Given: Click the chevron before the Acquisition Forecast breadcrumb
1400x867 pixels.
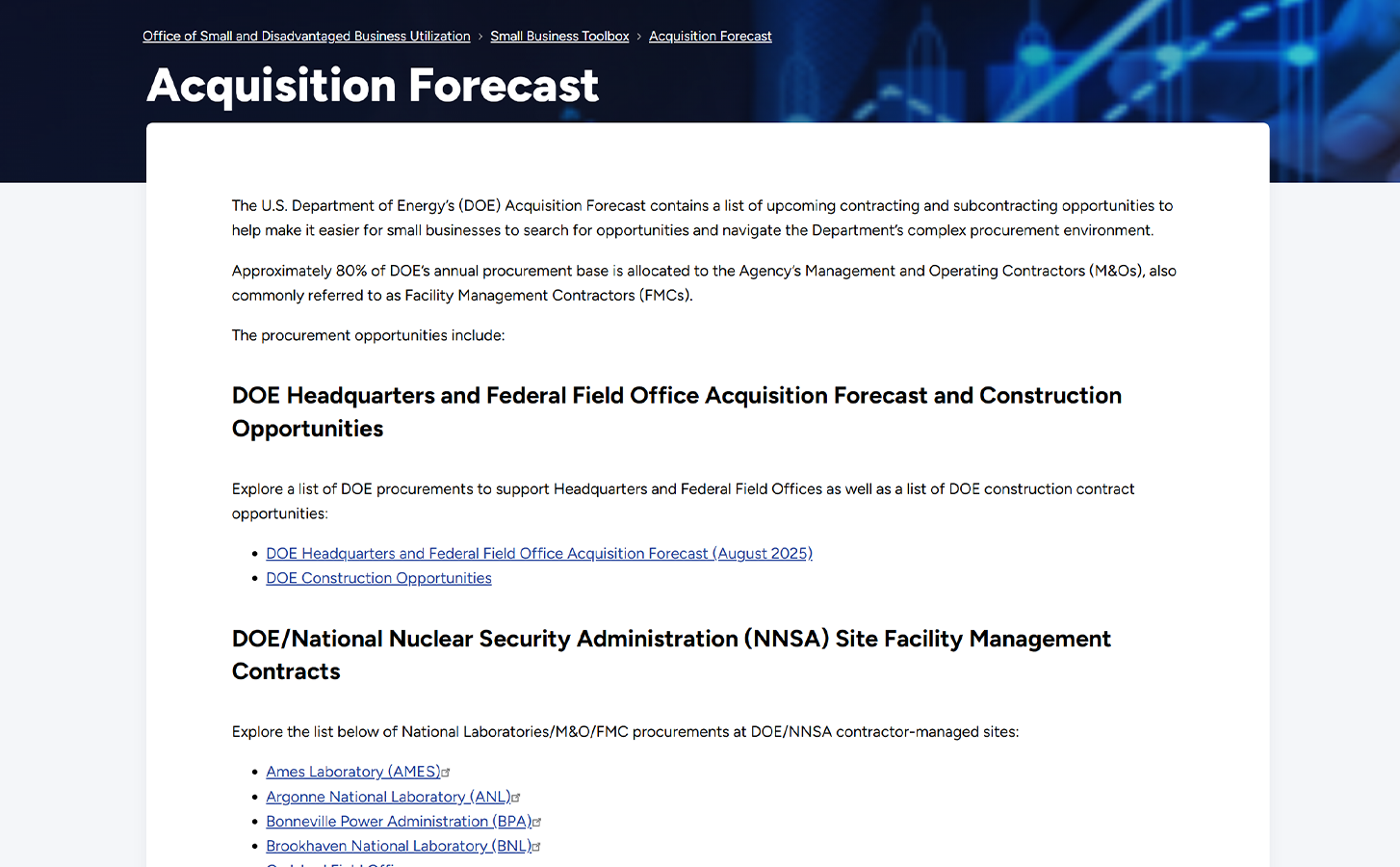Looking at the screenshot, I should click(638, 37).
